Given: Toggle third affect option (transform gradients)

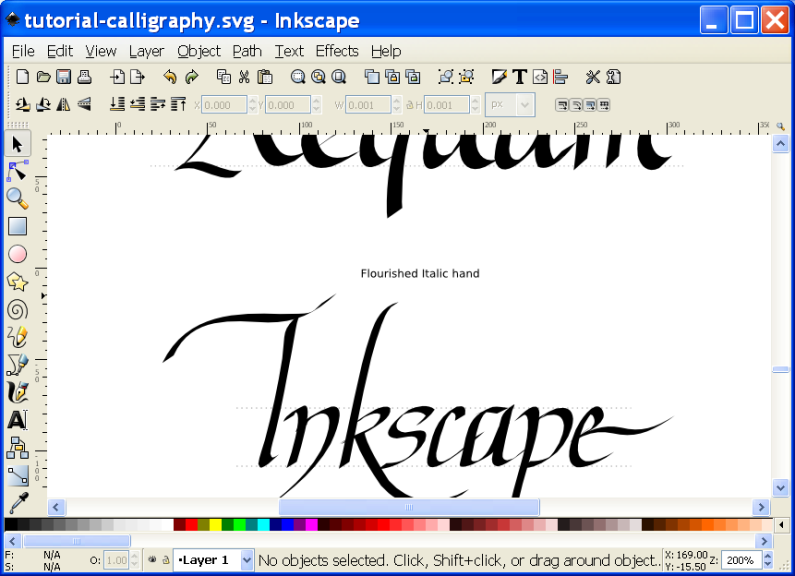Looking at the screenshot, I should [590, 105].
